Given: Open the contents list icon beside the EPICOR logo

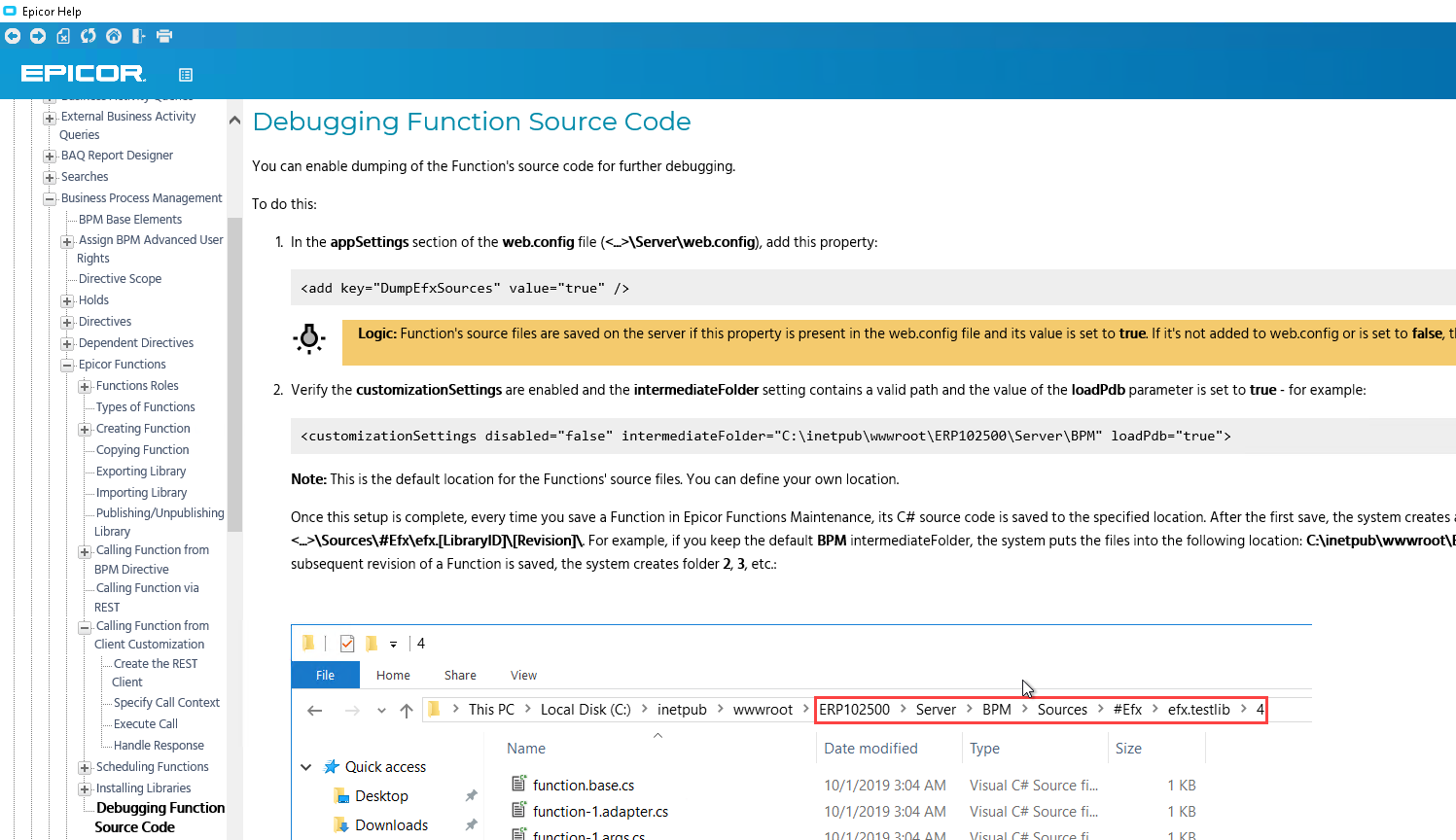Looking at the screenshot, I should click(x=185, y=74).
